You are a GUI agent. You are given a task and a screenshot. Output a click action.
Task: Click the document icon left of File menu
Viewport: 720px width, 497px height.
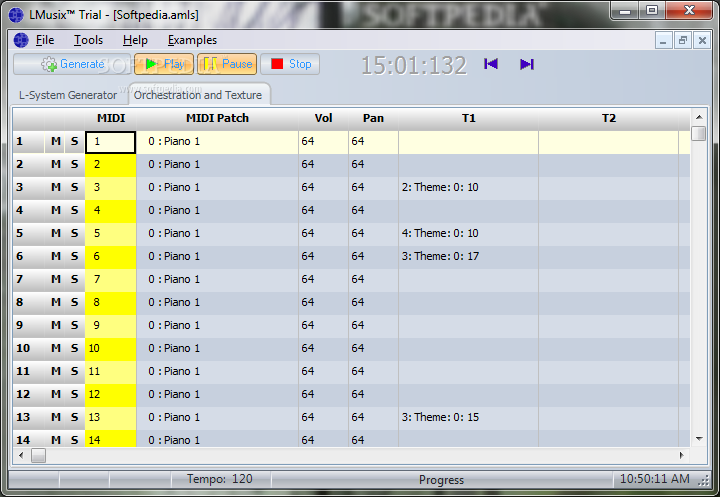[21, 40]
